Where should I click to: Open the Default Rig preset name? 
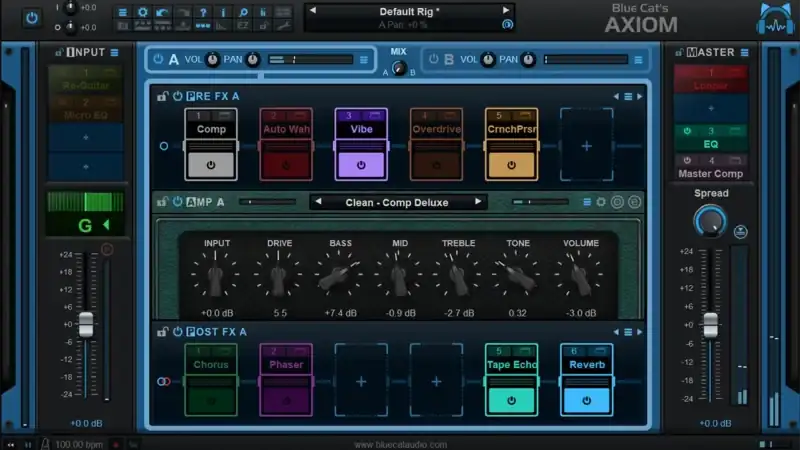point(409,11)
